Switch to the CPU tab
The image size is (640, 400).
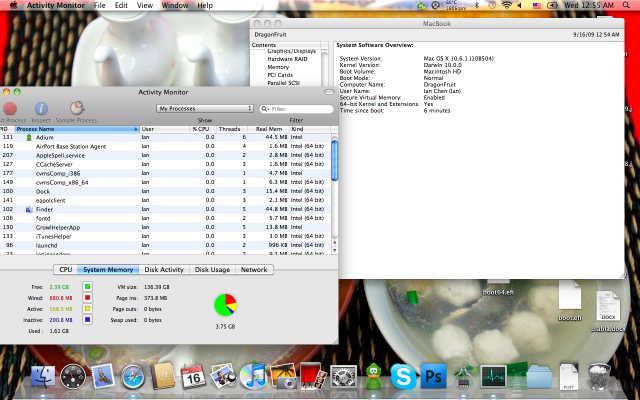[x=65, y=269]
